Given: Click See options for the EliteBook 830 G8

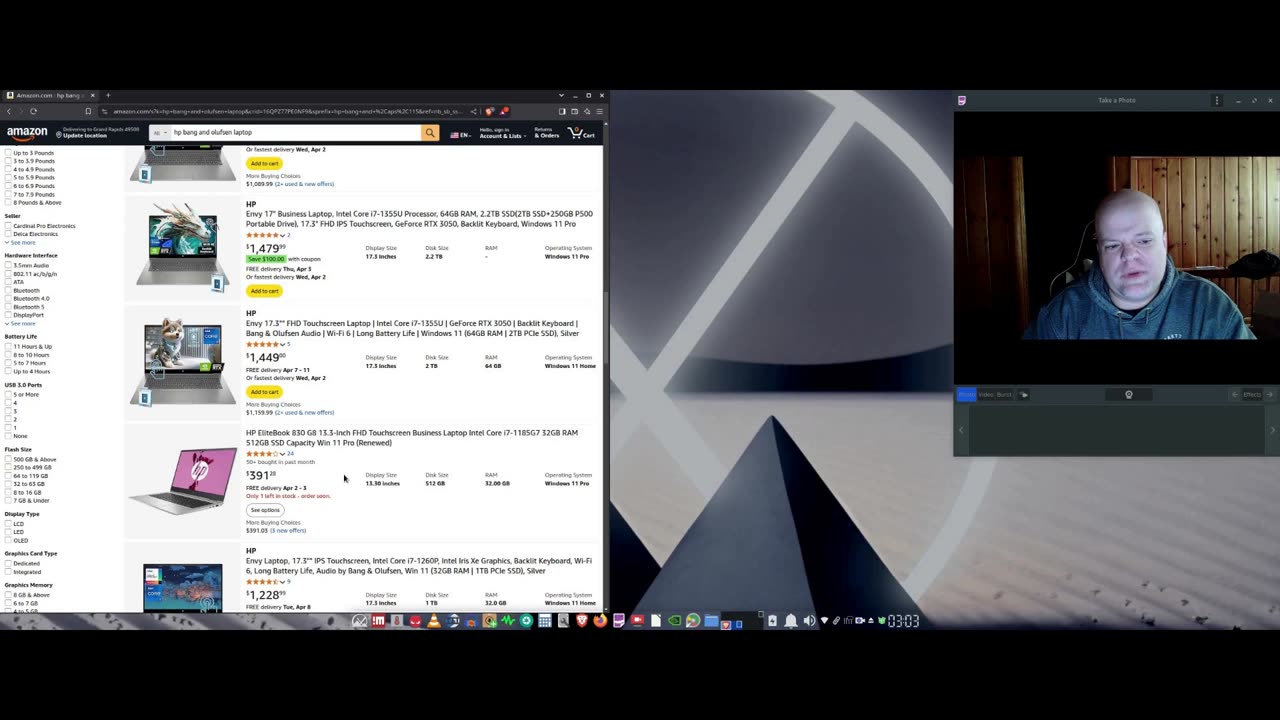Looking at the screenshot, I should 265,510.
